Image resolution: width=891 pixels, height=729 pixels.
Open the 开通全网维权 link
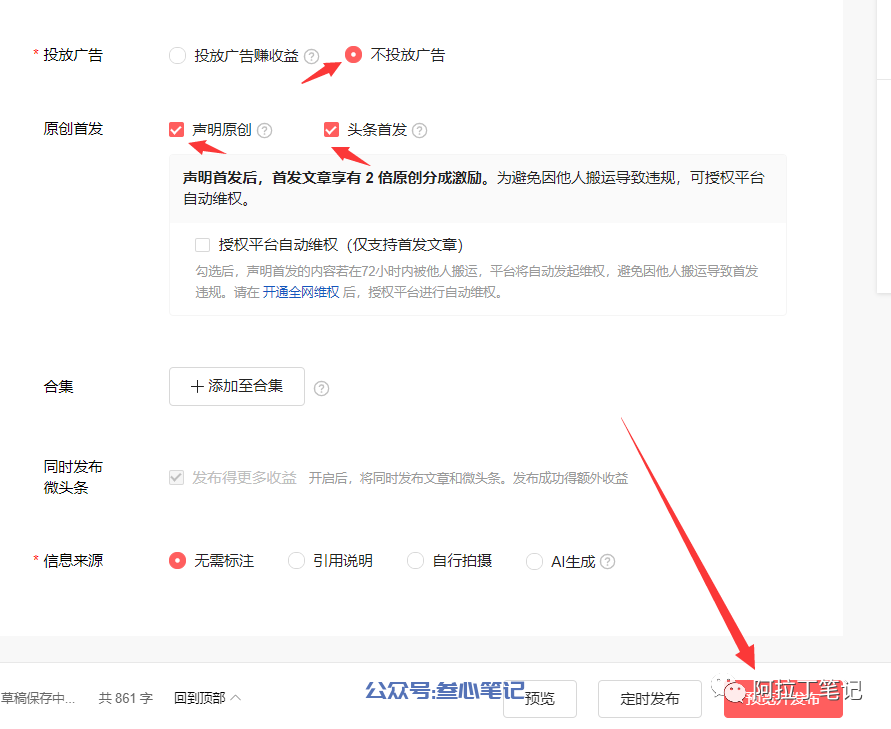click(x=301, y=293)
